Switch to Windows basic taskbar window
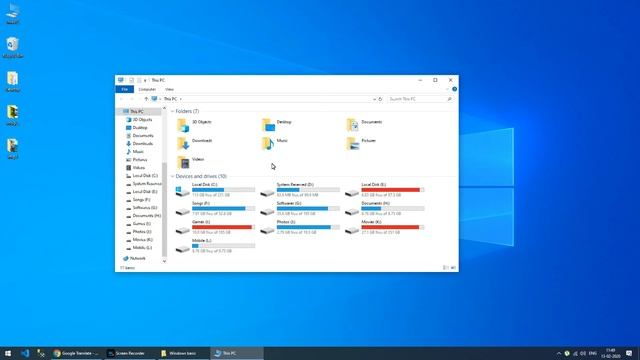The height and width of the screenshot is (360, 640). point(183,353)
